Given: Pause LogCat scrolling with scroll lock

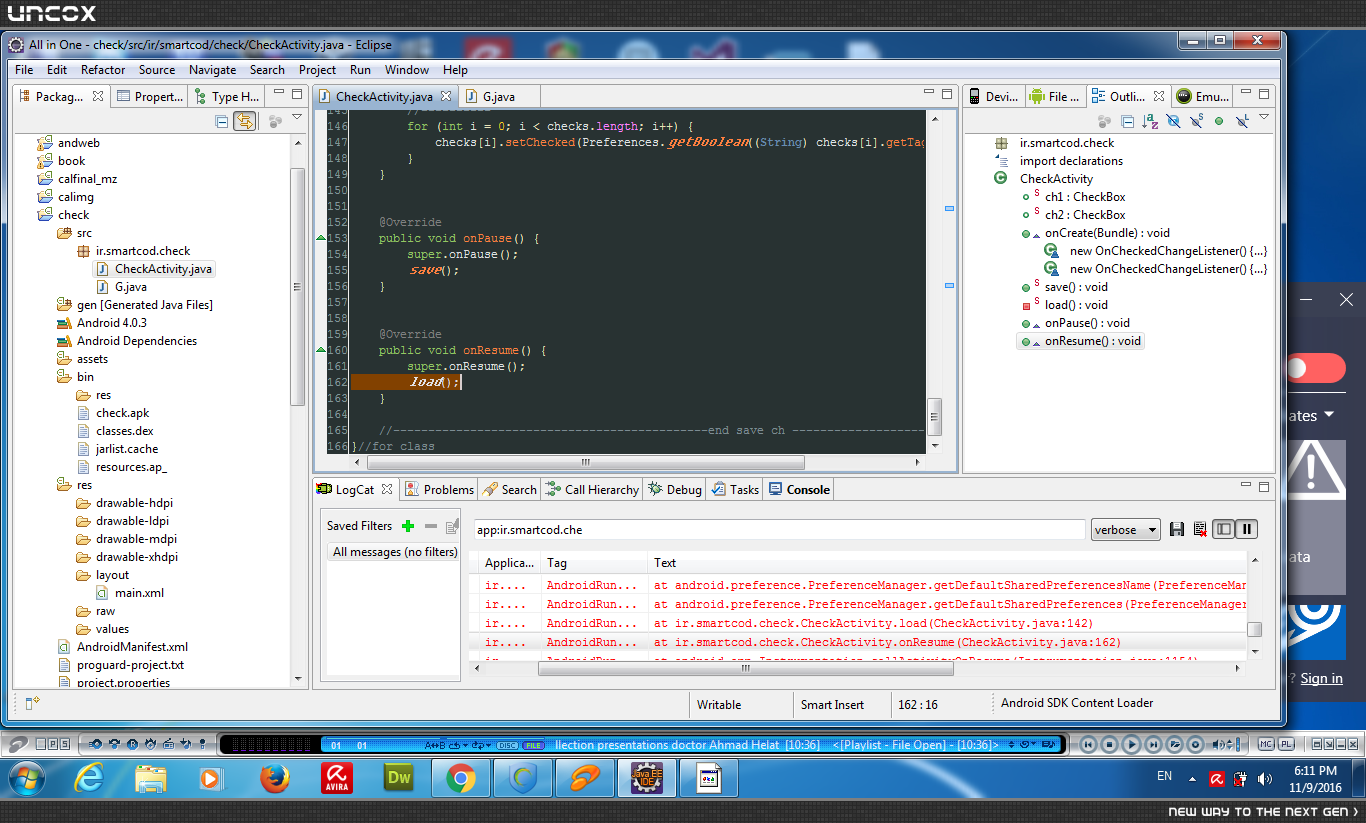Looking at the screenshot, I should pyautogui.click(x=1246, y=529).
